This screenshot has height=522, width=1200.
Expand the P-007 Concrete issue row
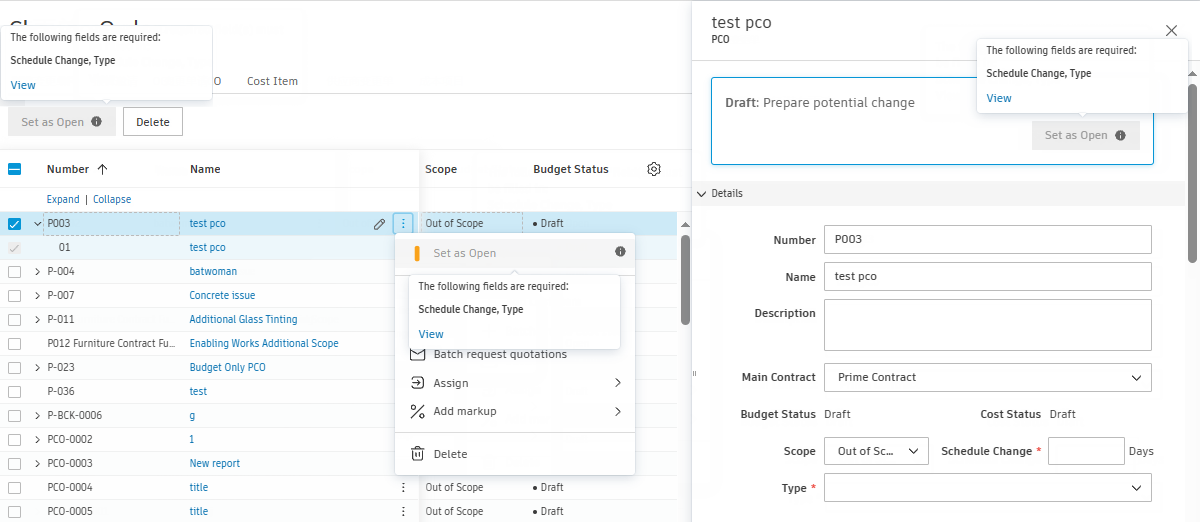coord(38,295)
